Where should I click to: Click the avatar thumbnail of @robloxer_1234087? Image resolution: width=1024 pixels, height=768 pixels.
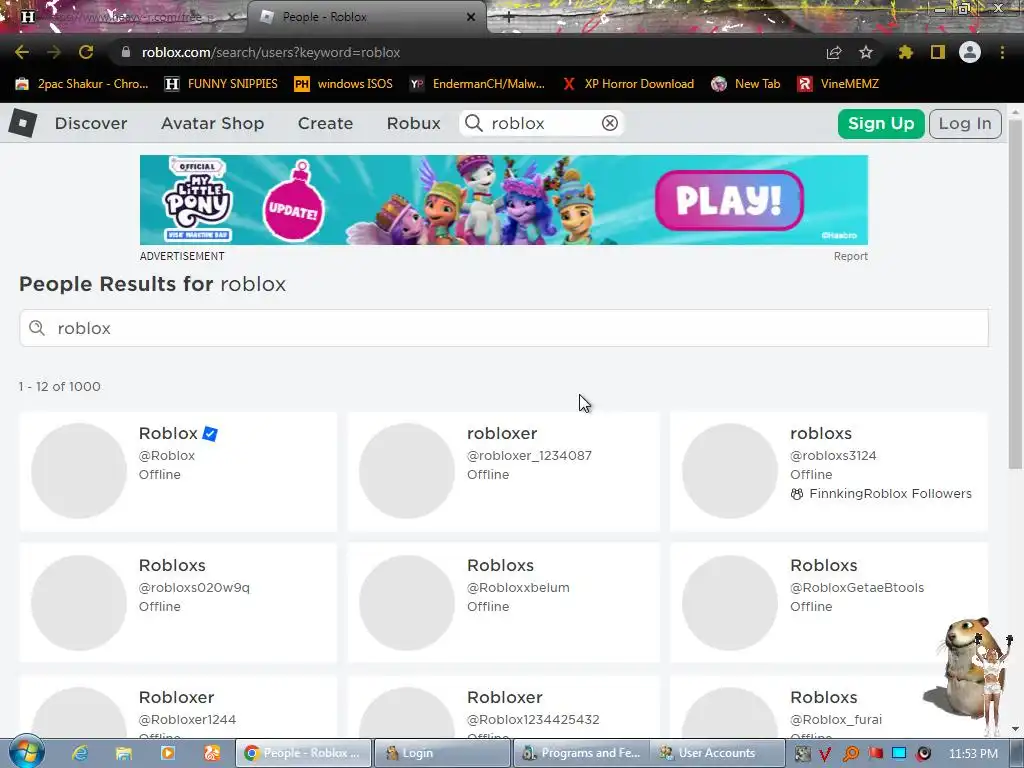[x=407, y=471]
